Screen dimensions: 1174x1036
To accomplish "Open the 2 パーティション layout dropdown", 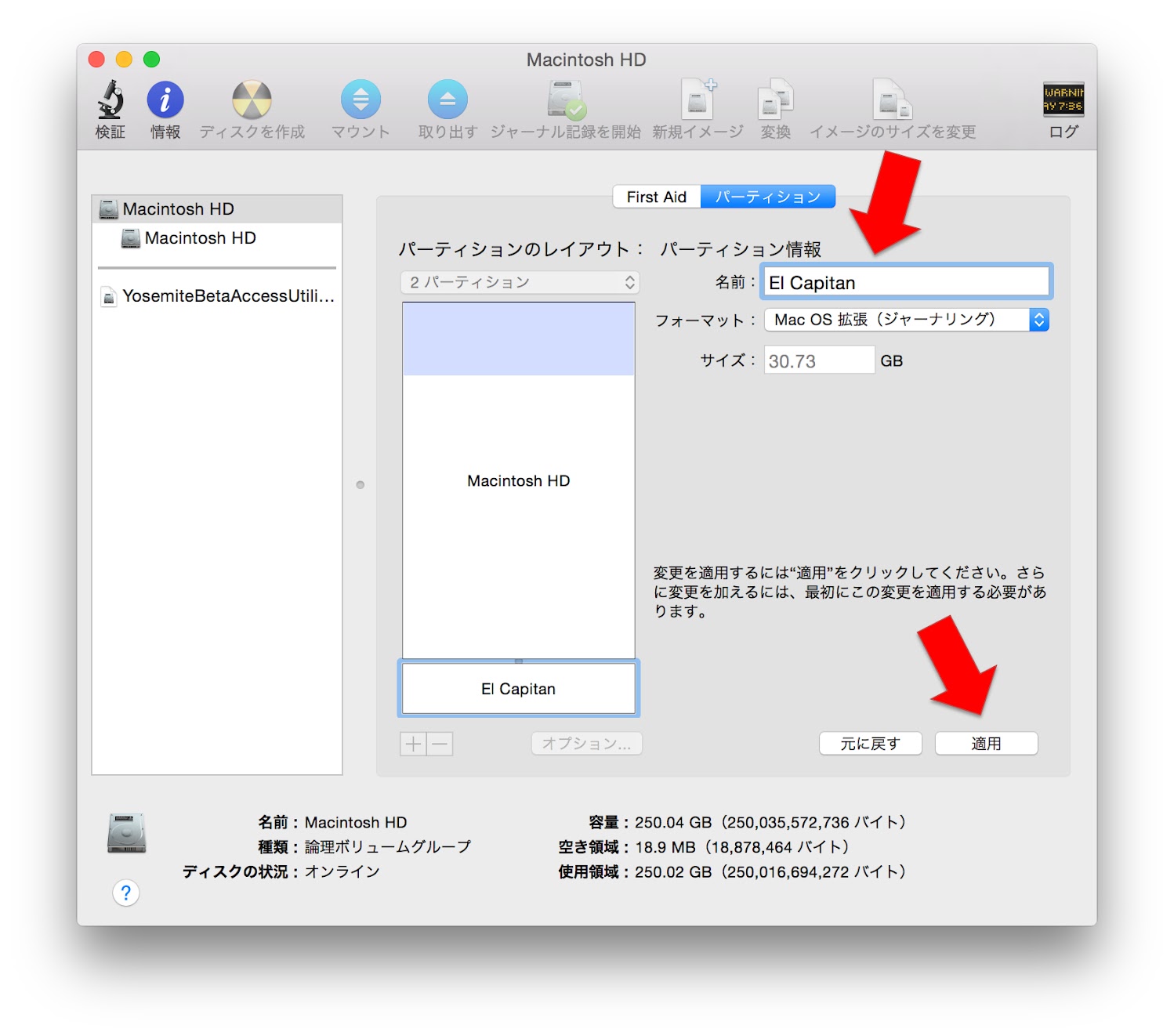I will tap(520, 282).
